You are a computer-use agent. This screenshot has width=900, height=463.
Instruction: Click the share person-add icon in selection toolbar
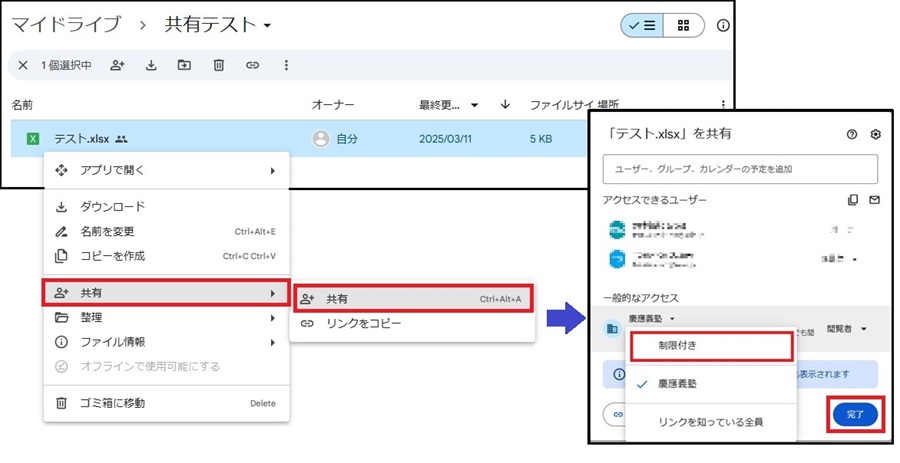[x=118, y=65]
